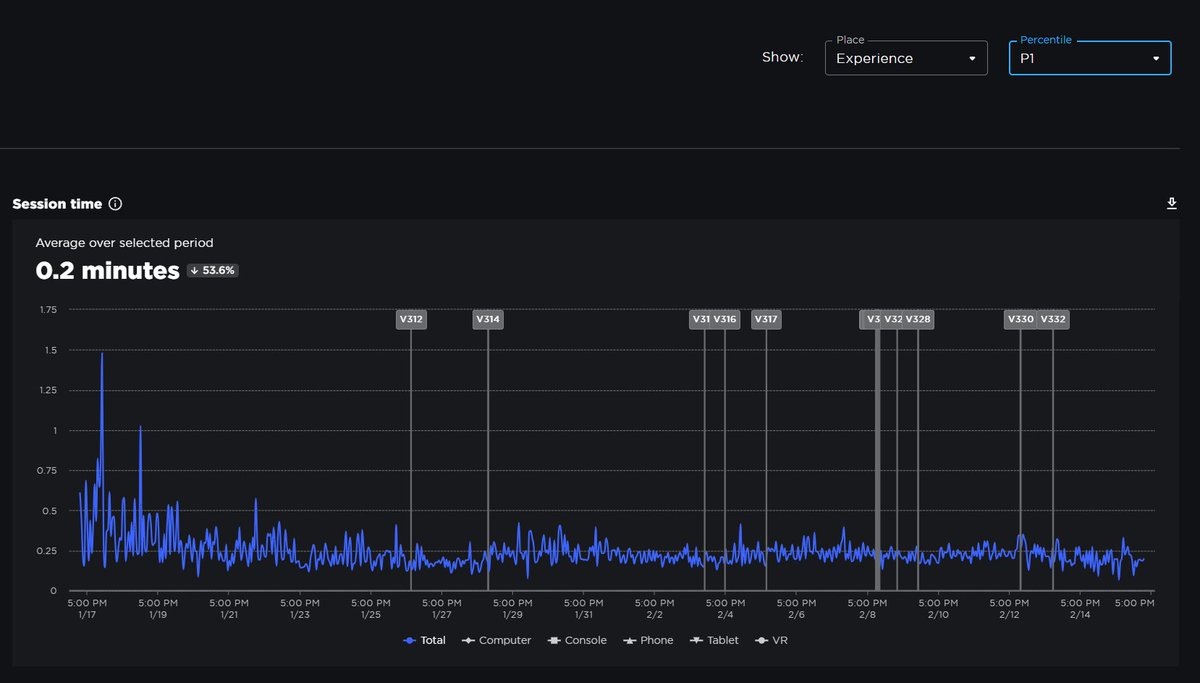The width and height of the screenshot is (1200, 683).
Task: Click the Session time heading
Action: [57, 204]
